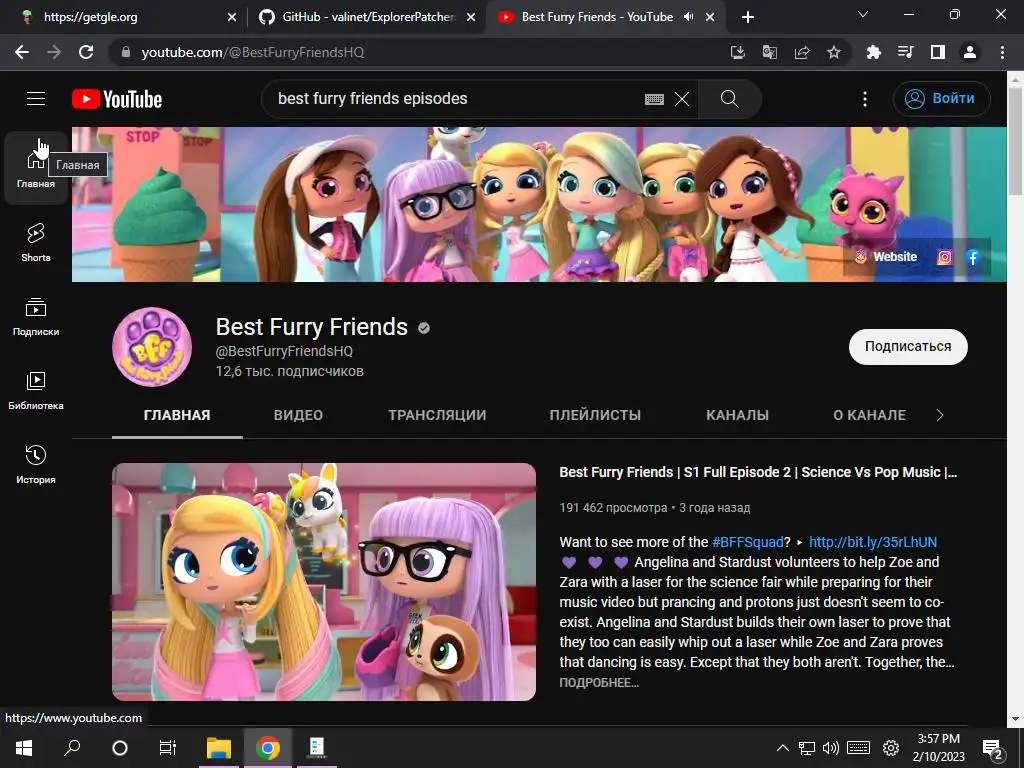Open the channel's Facebook icon link
Screen dimensions: 1024x768
973,257
